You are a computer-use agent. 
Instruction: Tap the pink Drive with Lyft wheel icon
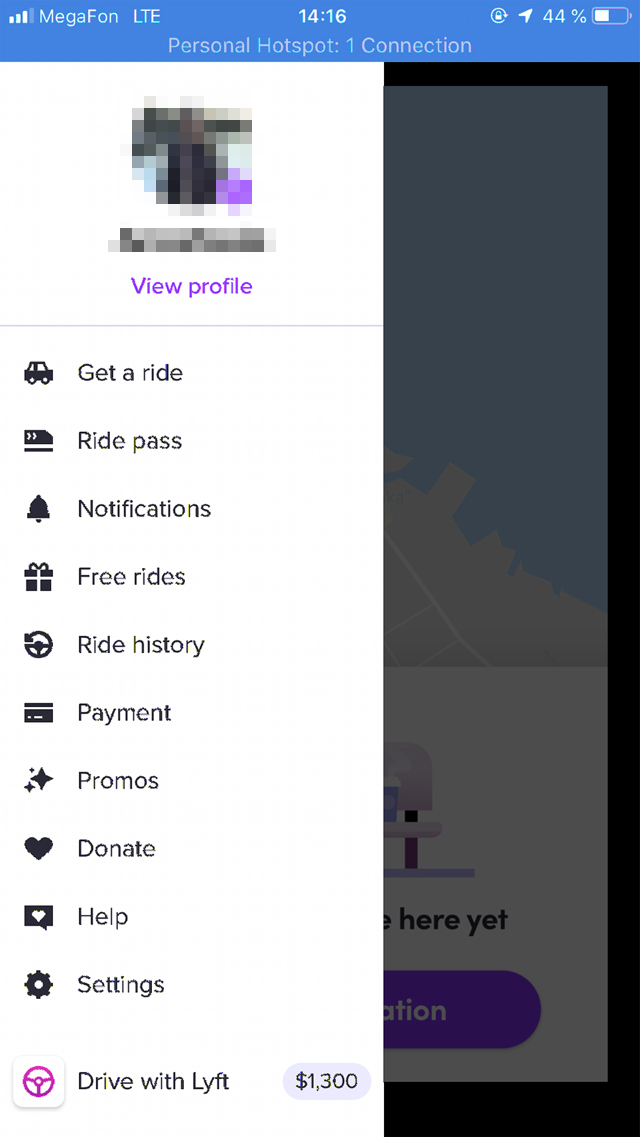coord(38,1082)
